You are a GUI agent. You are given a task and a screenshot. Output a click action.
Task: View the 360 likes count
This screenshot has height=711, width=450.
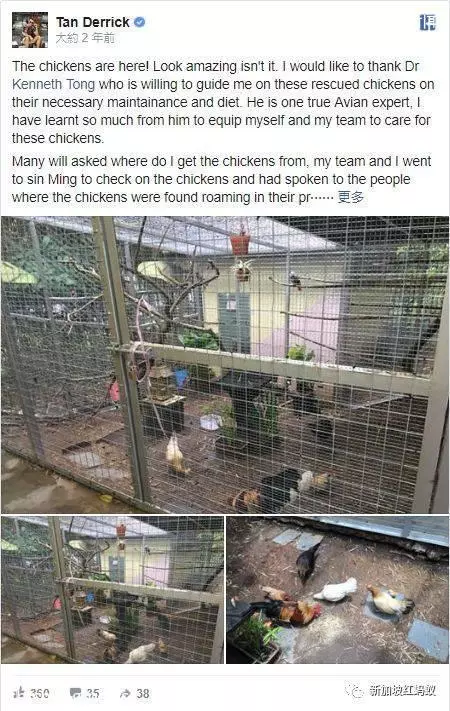pyautogui.click(x=40, y=693)
